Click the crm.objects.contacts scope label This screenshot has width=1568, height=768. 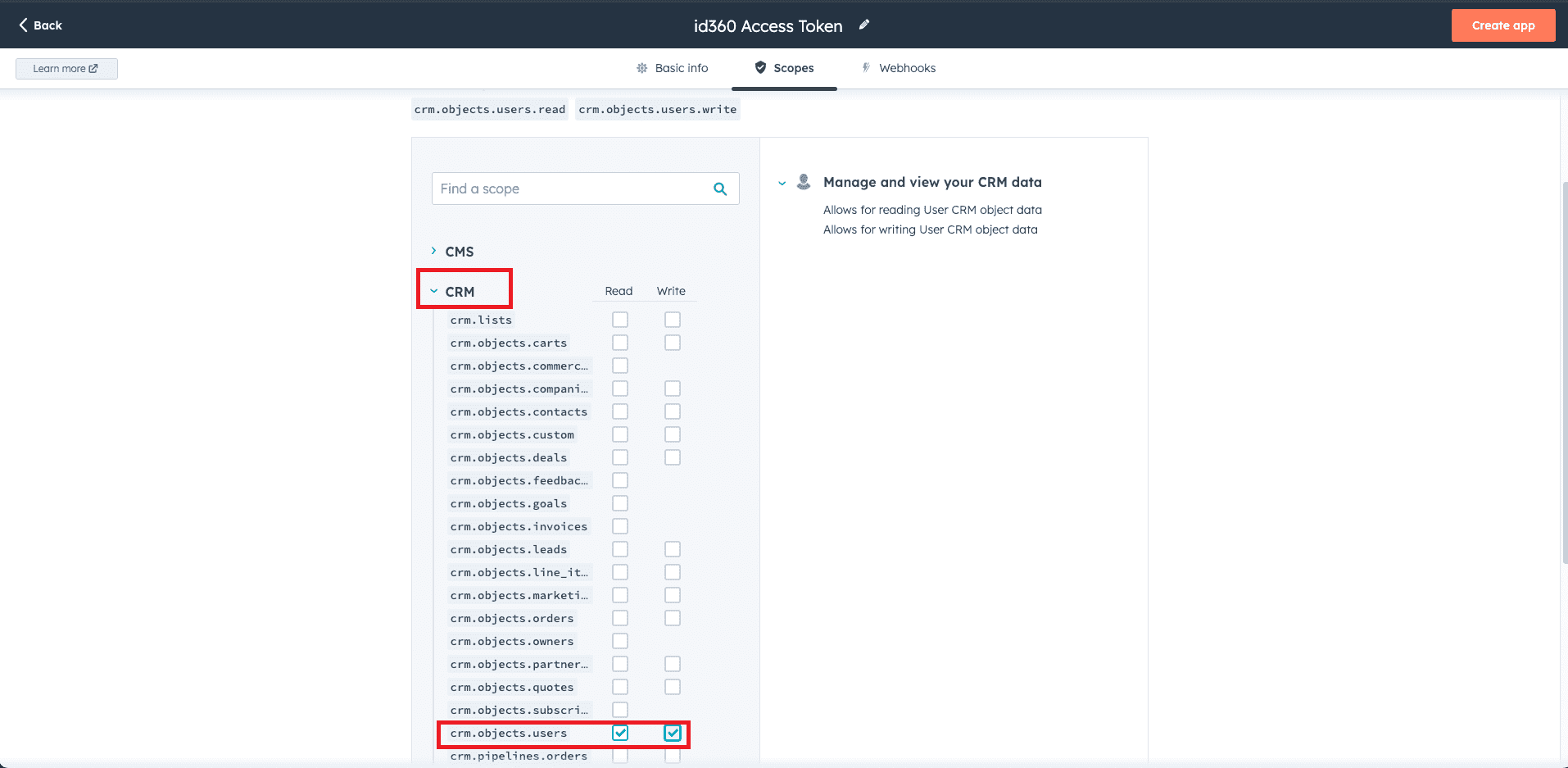519,411
